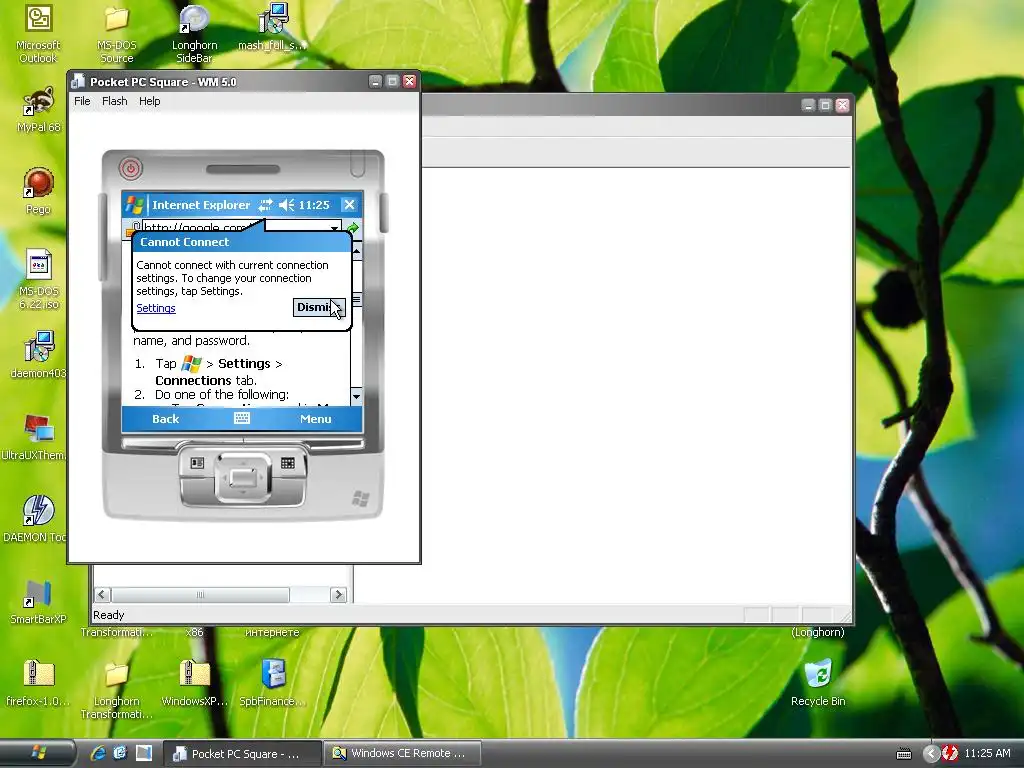Open UltraUXTheme desktop icon
The image size is (1024, 768).
(x=34, y=437)
